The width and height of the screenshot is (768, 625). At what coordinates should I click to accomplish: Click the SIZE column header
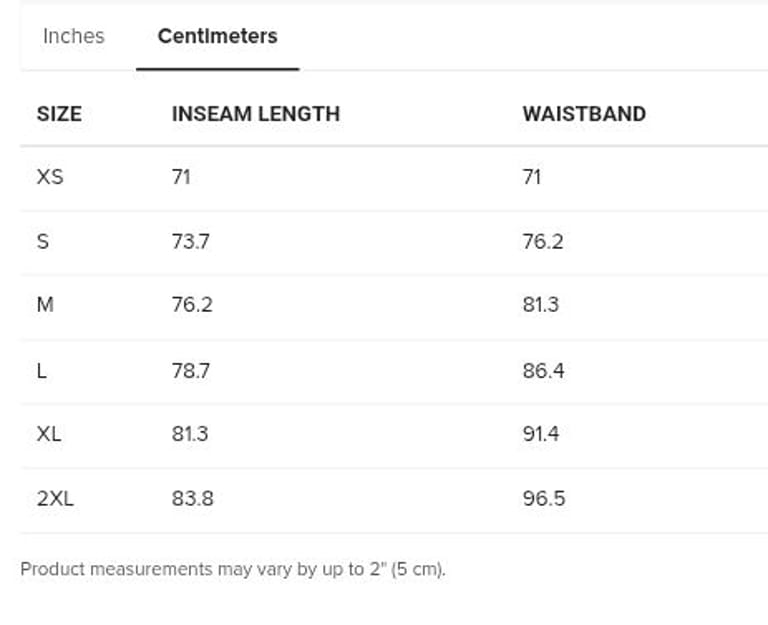(x=59, y=114)
